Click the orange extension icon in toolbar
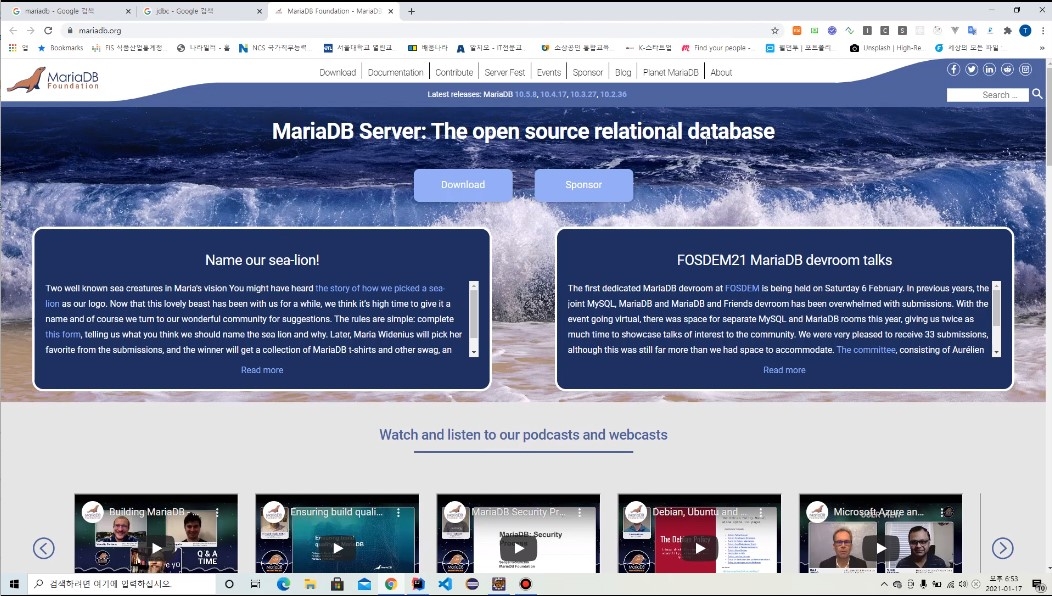Screen dimensions: 1052x596 (x=796, y=31)
